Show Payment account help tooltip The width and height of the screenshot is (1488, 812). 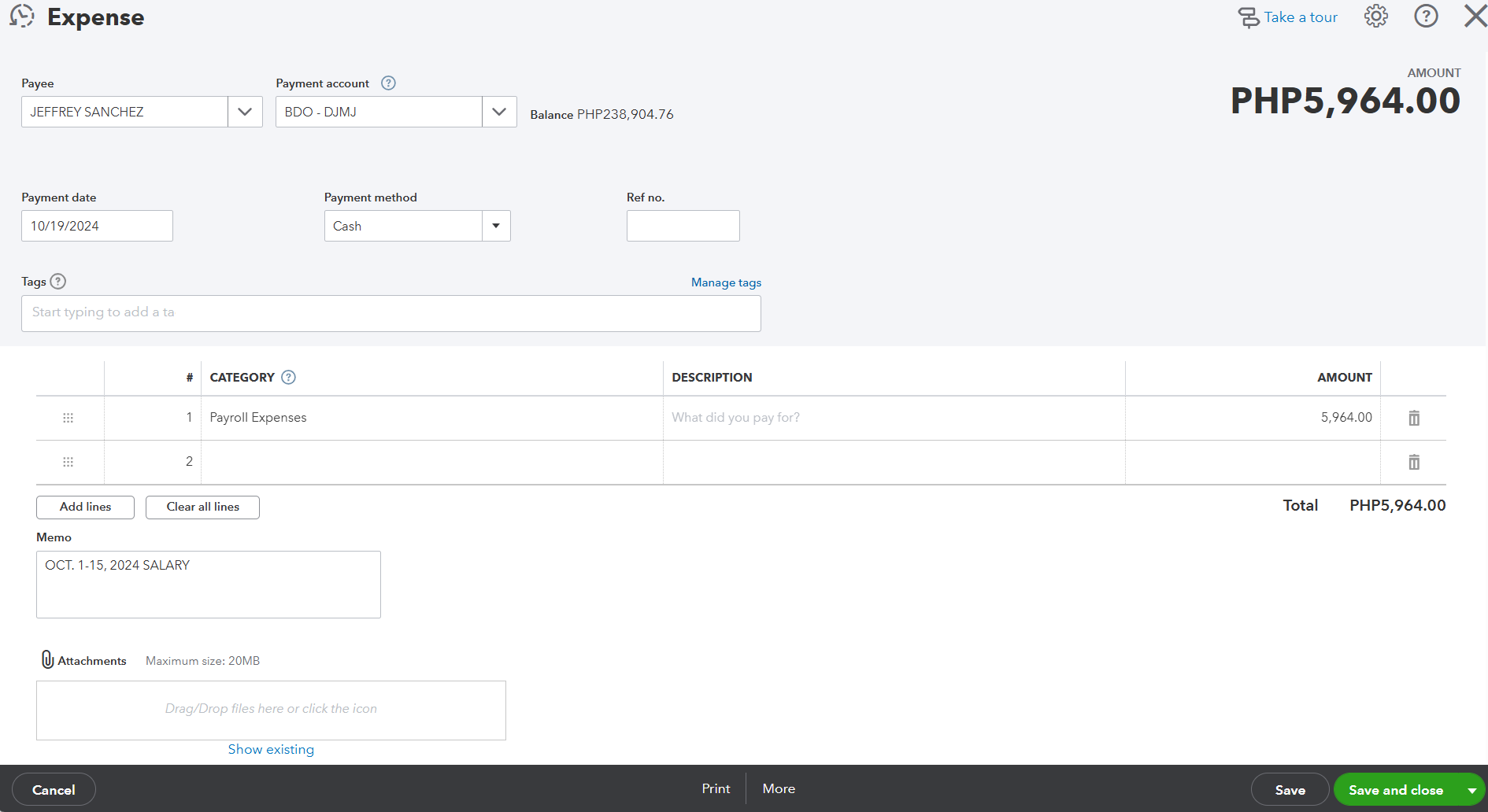388,83
